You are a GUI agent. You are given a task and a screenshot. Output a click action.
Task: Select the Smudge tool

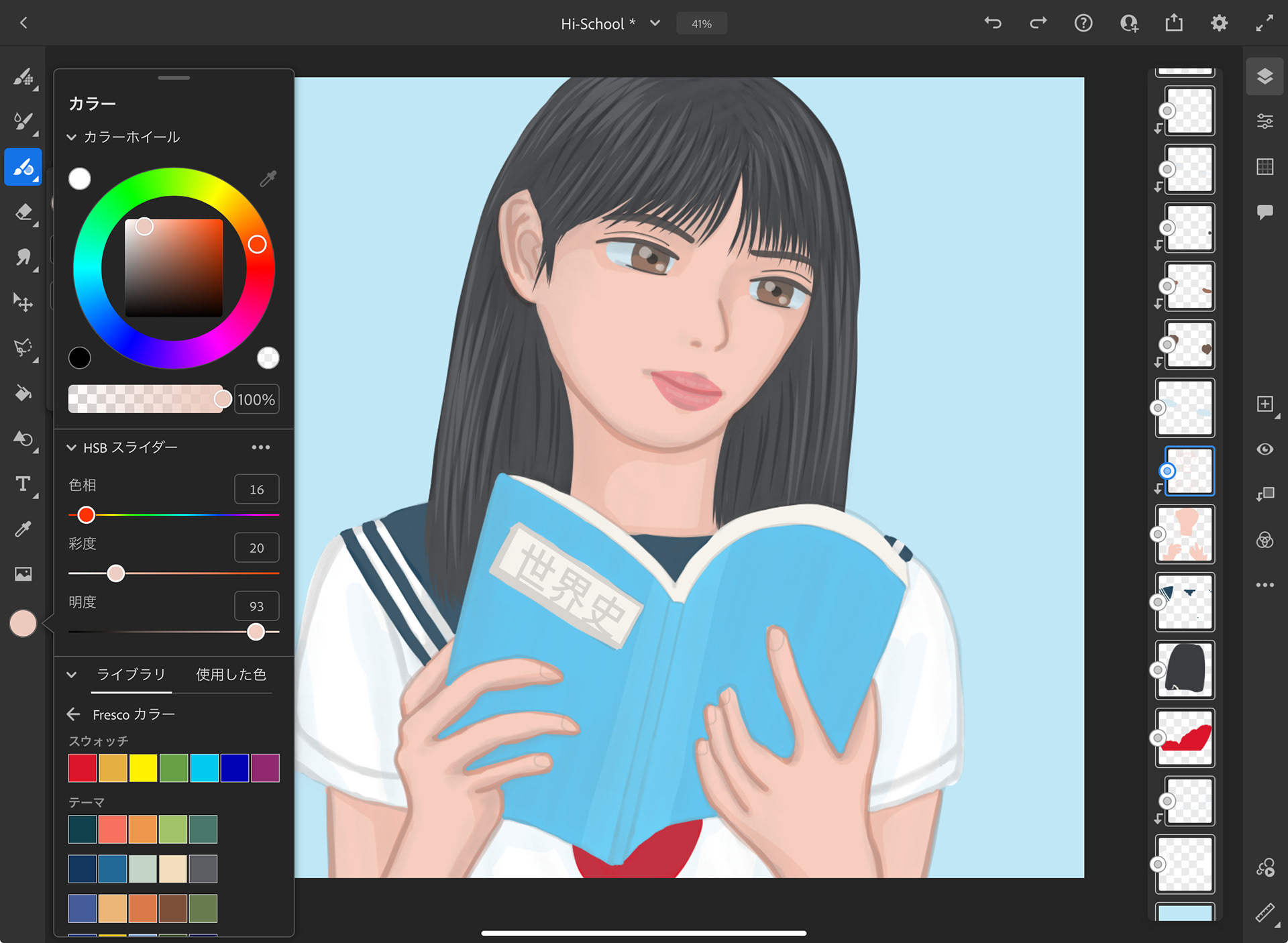point(23,257)
